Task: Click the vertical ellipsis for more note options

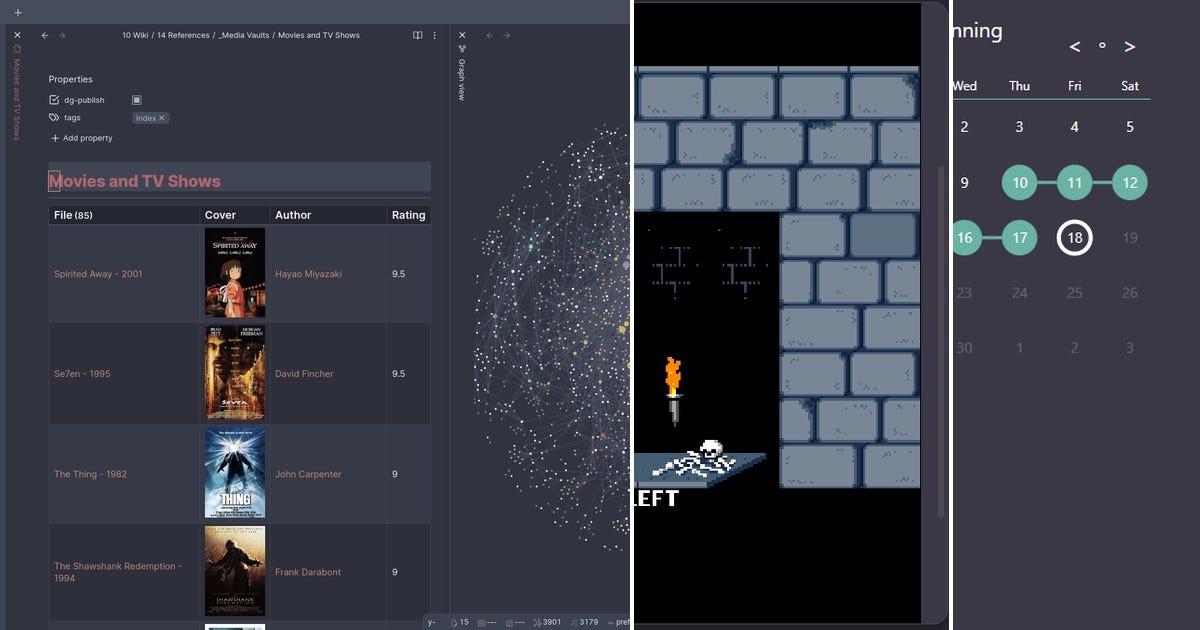Action: (x=434, y=34)
